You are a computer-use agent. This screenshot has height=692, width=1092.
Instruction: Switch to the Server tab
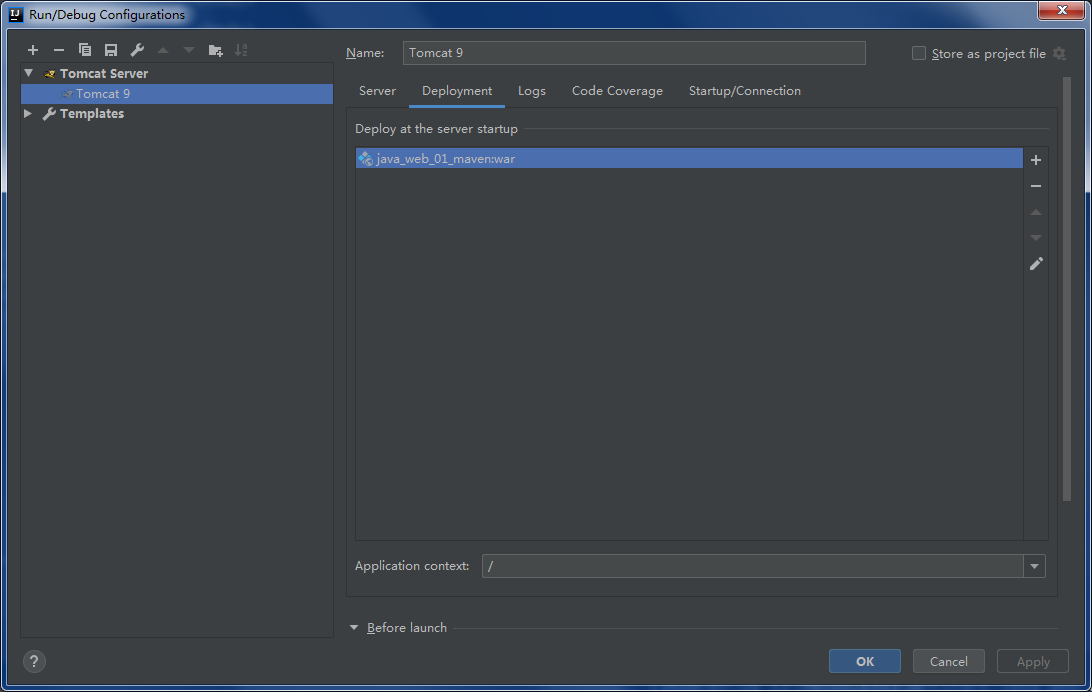coord(377,91)
